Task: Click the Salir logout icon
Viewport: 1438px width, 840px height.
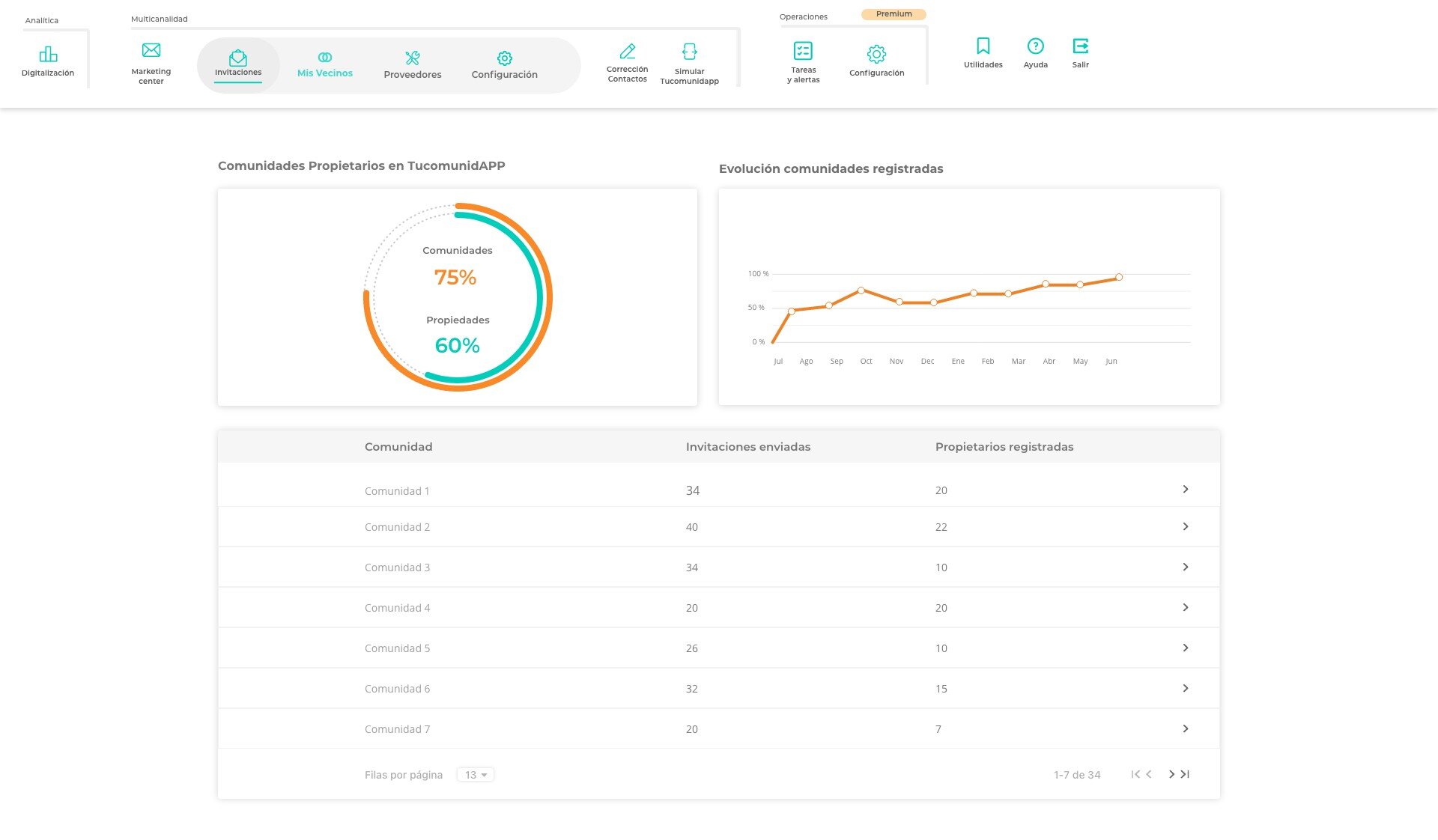Action: (1080, 46)
